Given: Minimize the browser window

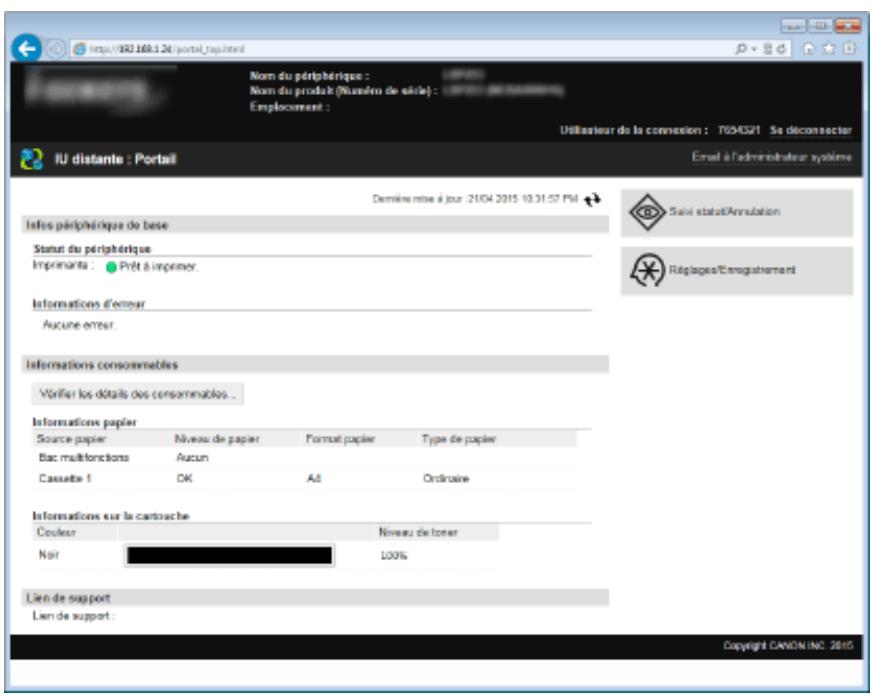Looking at the screenshot, I should pos(793,26).
